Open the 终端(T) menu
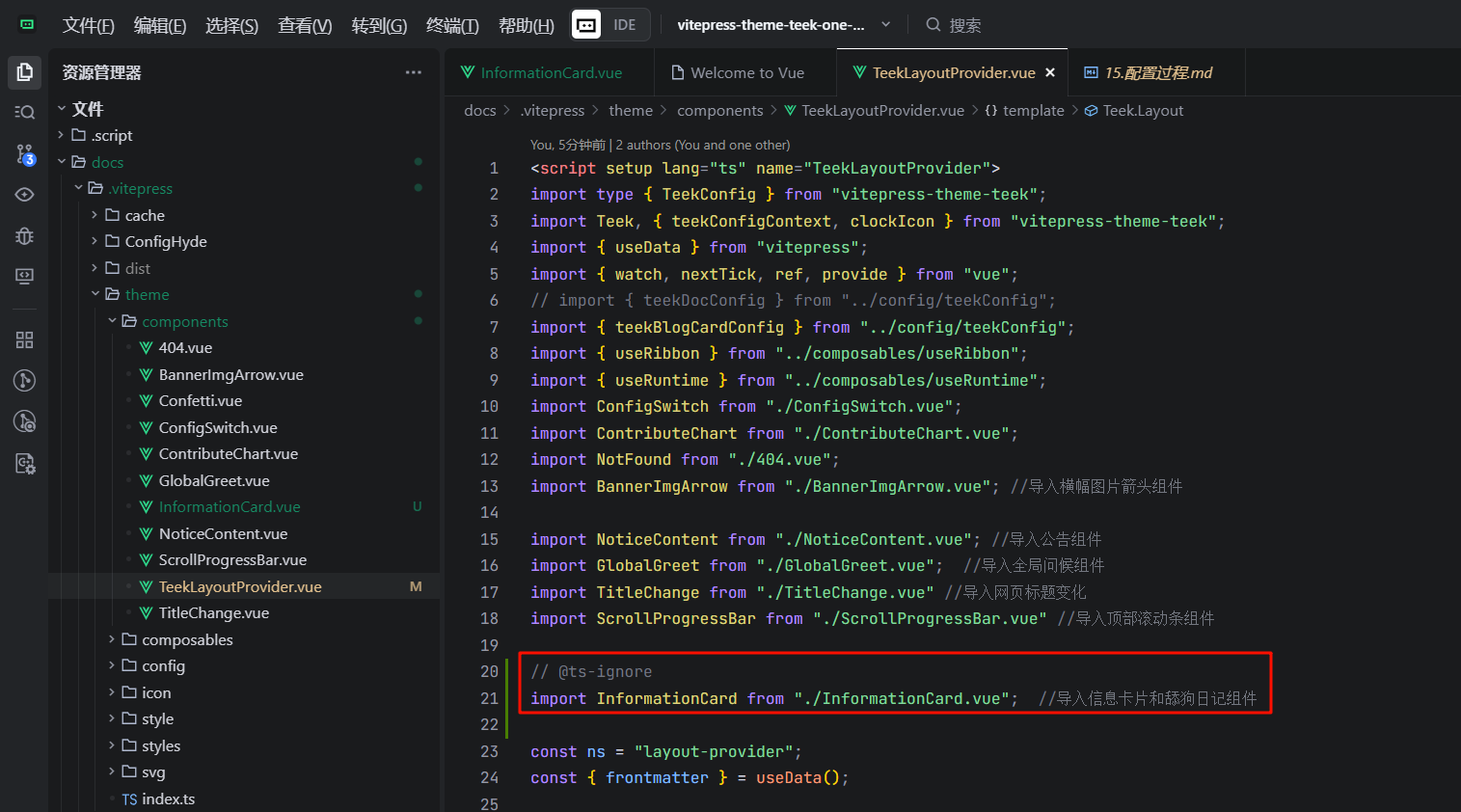 click(452, 25)
